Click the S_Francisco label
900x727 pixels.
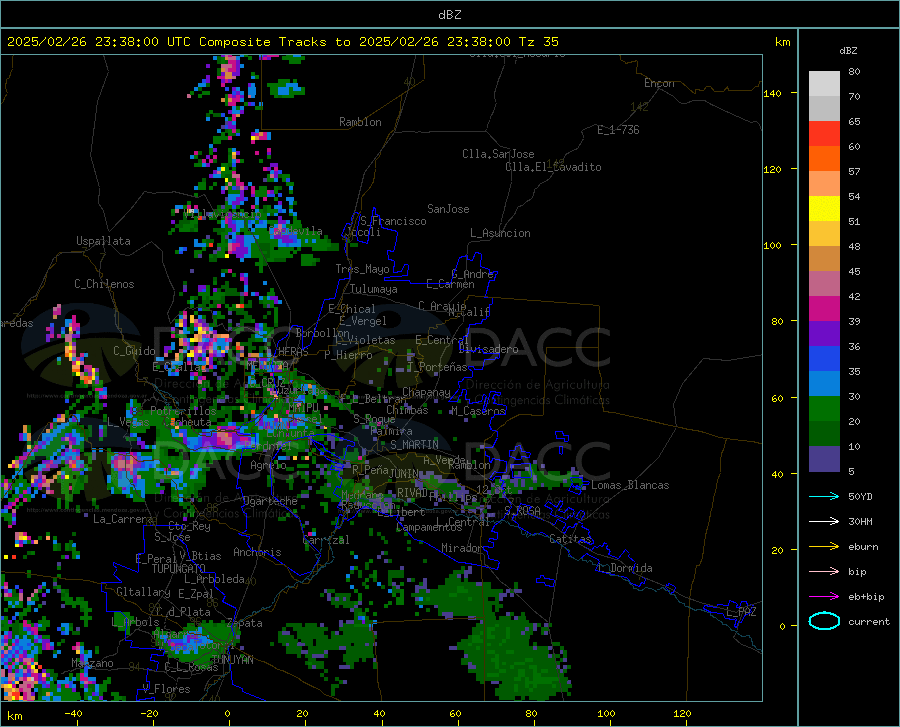pos(393,221)
